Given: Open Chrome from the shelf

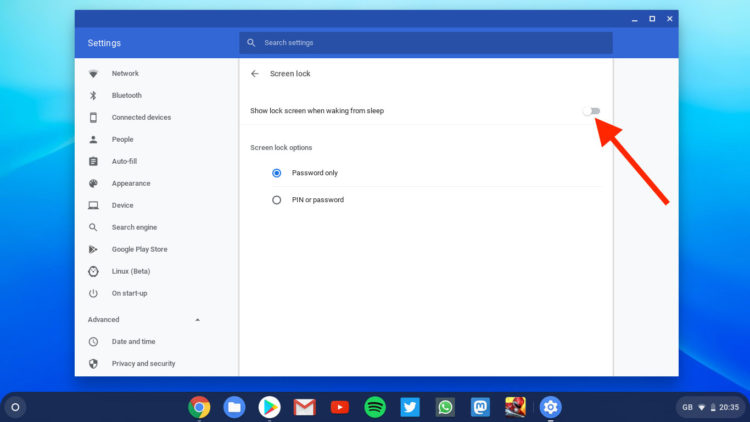Looking at the screenshot, I should 199,407.
